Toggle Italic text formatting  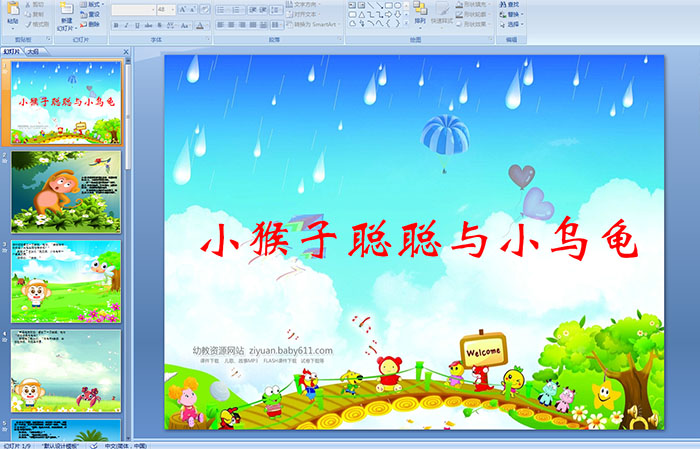coord(124,25)
